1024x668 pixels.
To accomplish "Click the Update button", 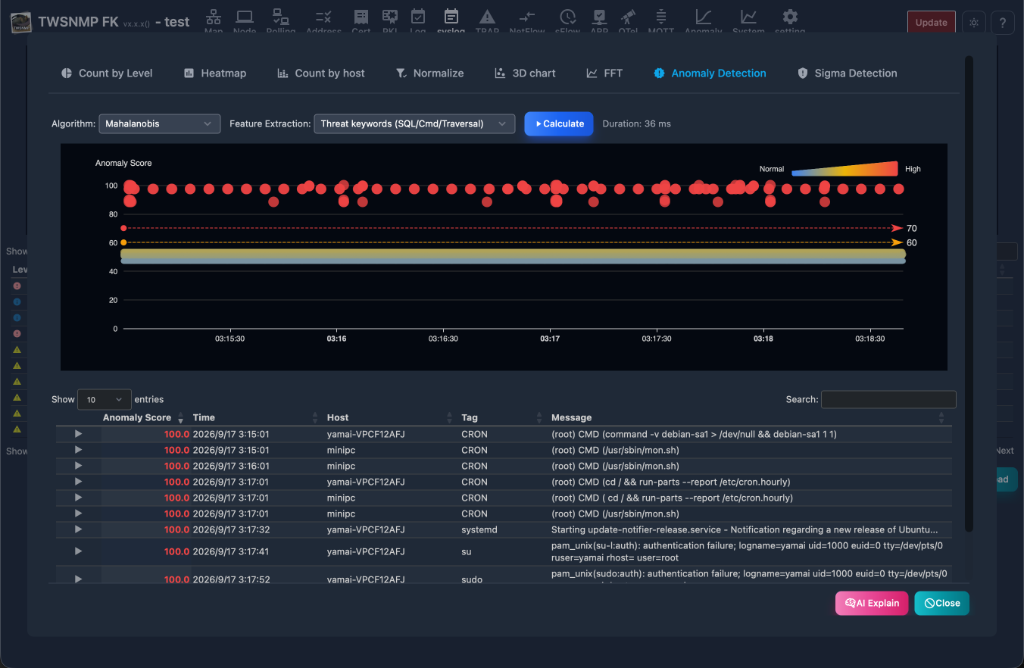I will 931,22.
